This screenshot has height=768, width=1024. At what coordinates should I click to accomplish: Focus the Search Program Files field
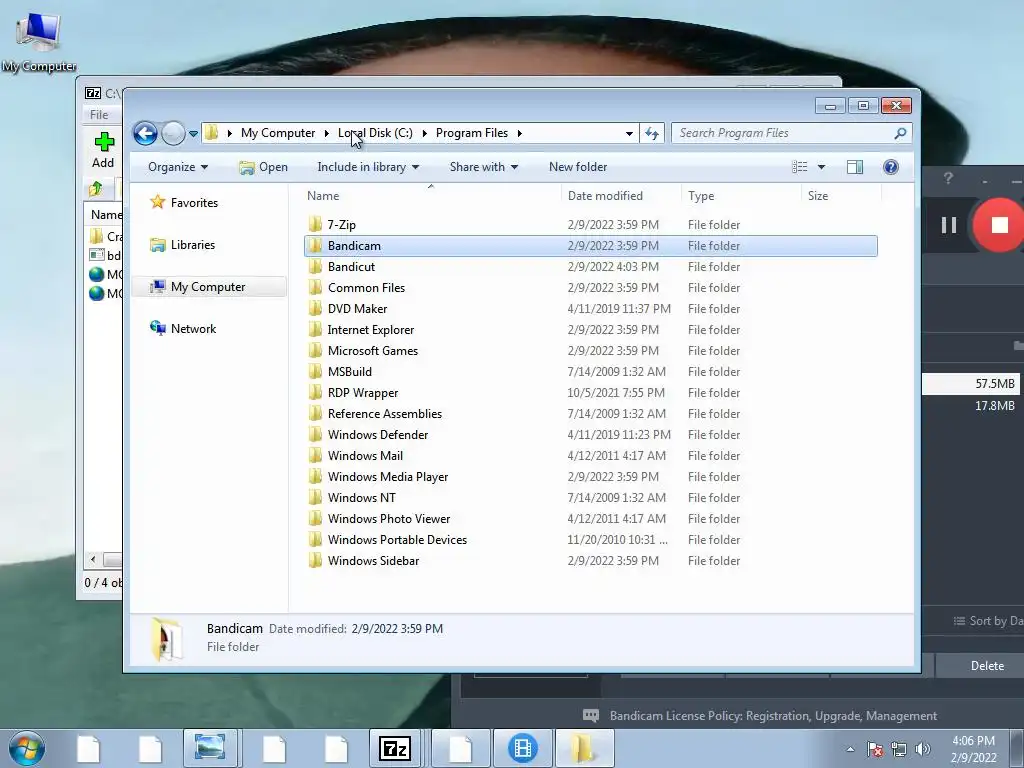pos(791,133)
